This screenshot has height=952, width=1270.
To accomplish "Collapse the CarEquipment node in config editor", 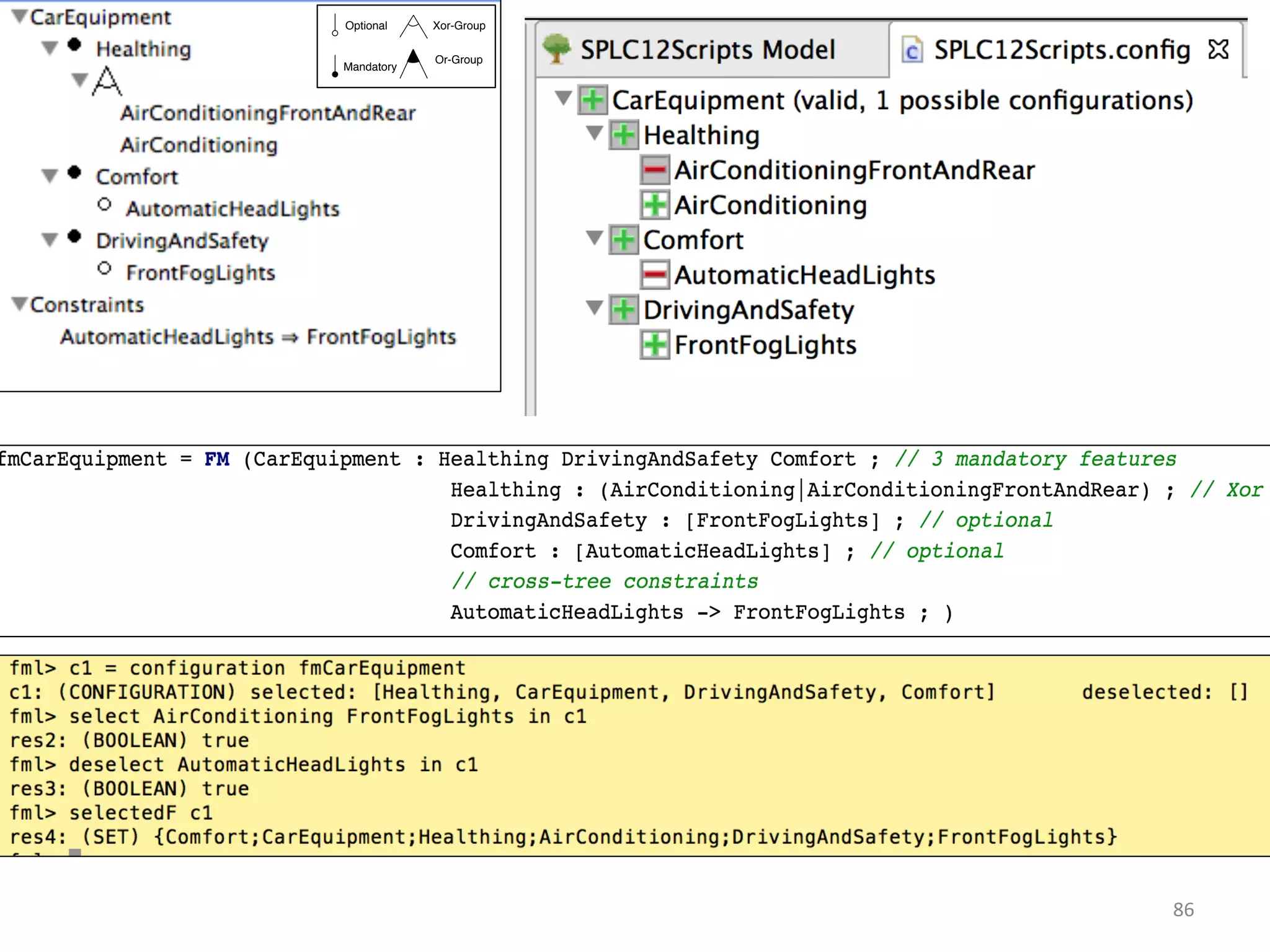I will [x=563, y=99].
